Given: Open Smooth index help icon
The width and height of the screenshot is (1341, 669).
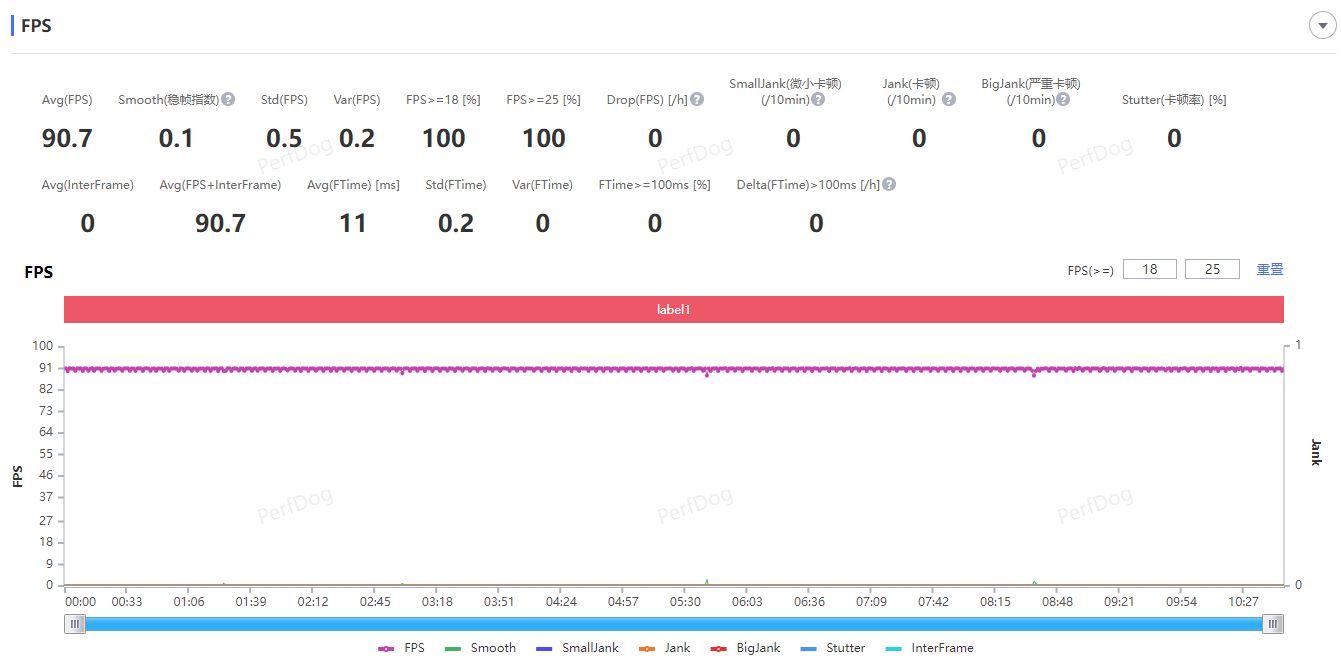Looking at the screenshot, I should [228, 99].
